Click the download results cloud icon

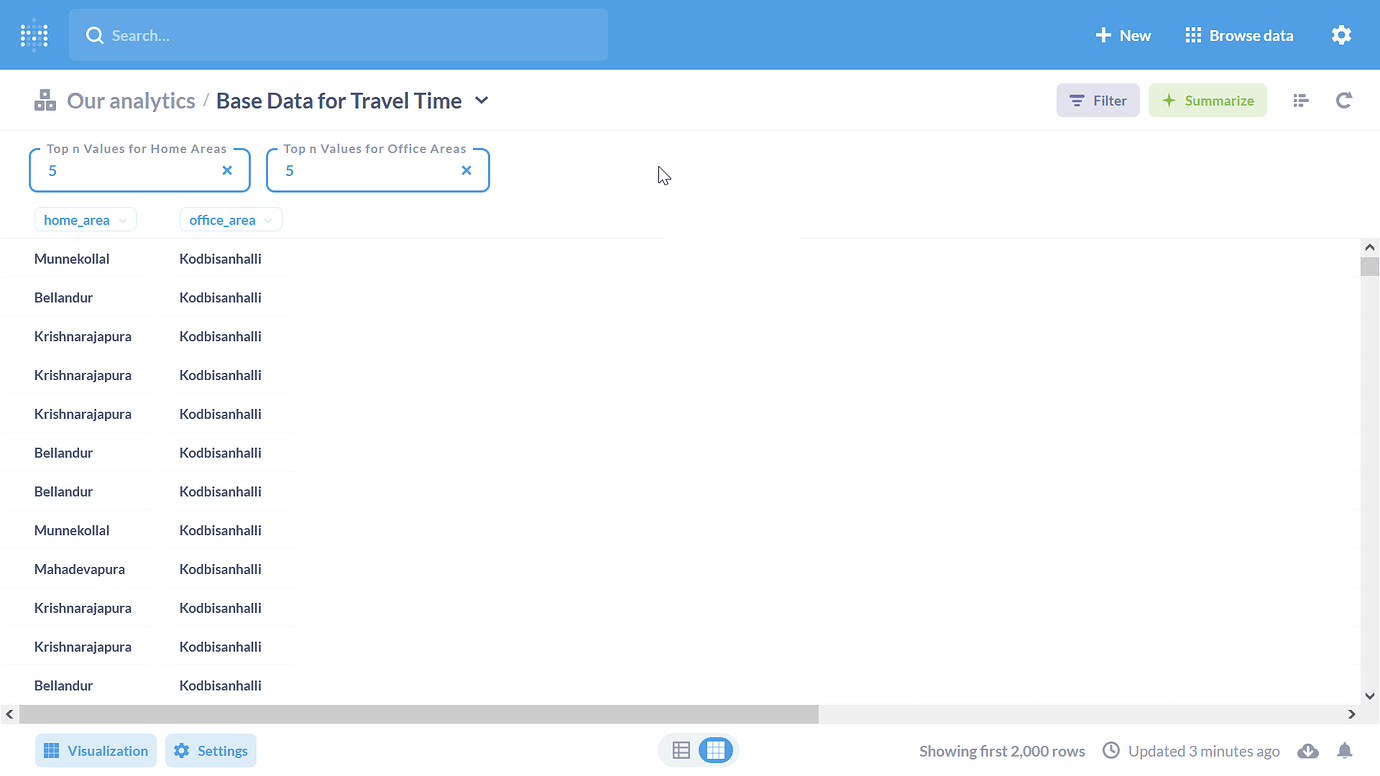pyautogui.click(x=1307, y=751)
